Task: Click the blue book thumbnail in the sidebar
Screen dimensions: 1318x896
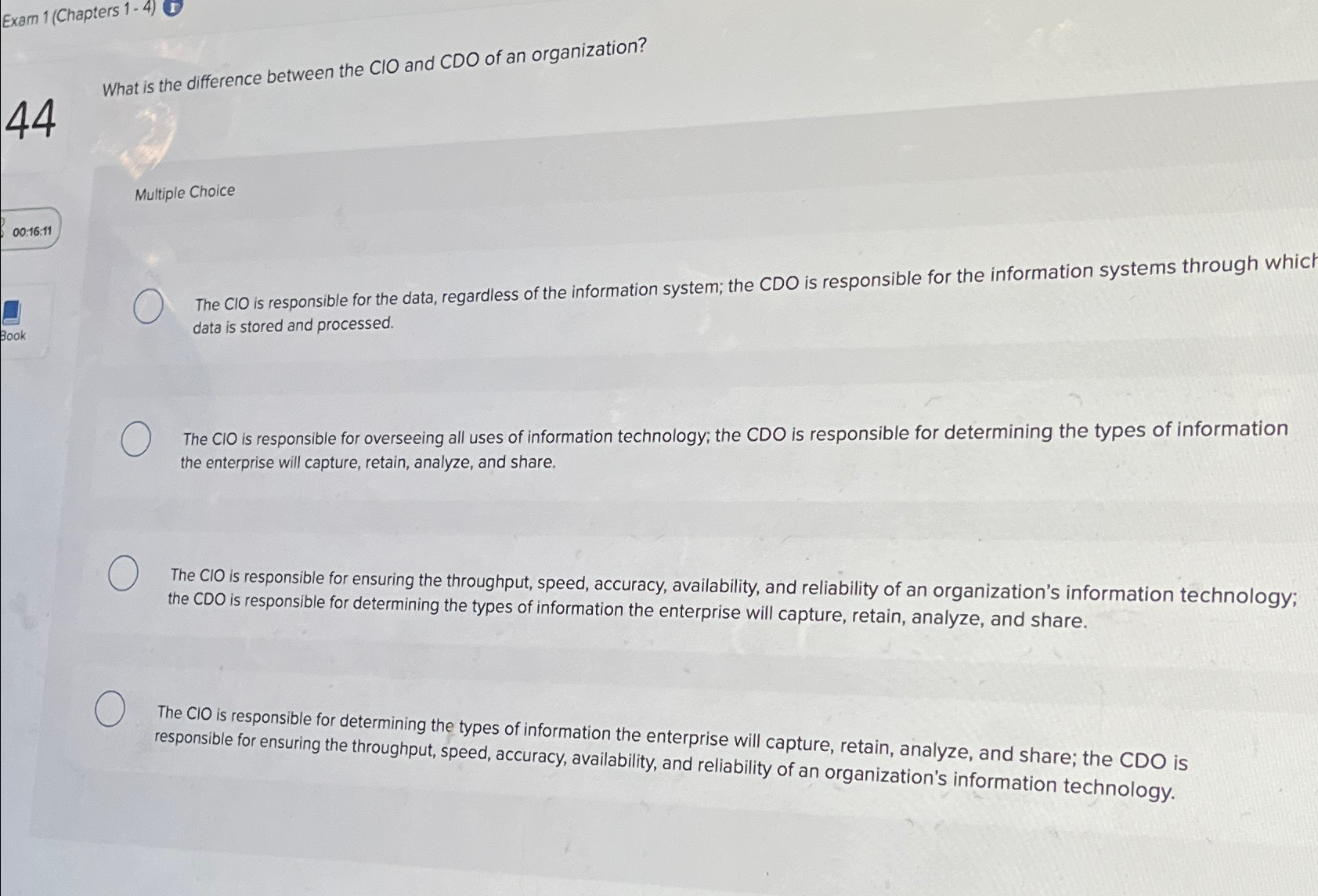Action: pyautogui.click(x=10, y=312)
